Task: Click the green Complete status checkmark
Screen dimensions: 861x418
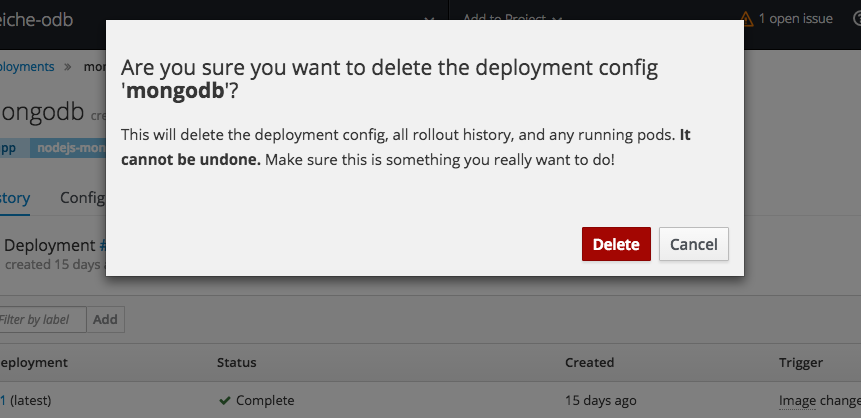Action: [x=225, y=401]
